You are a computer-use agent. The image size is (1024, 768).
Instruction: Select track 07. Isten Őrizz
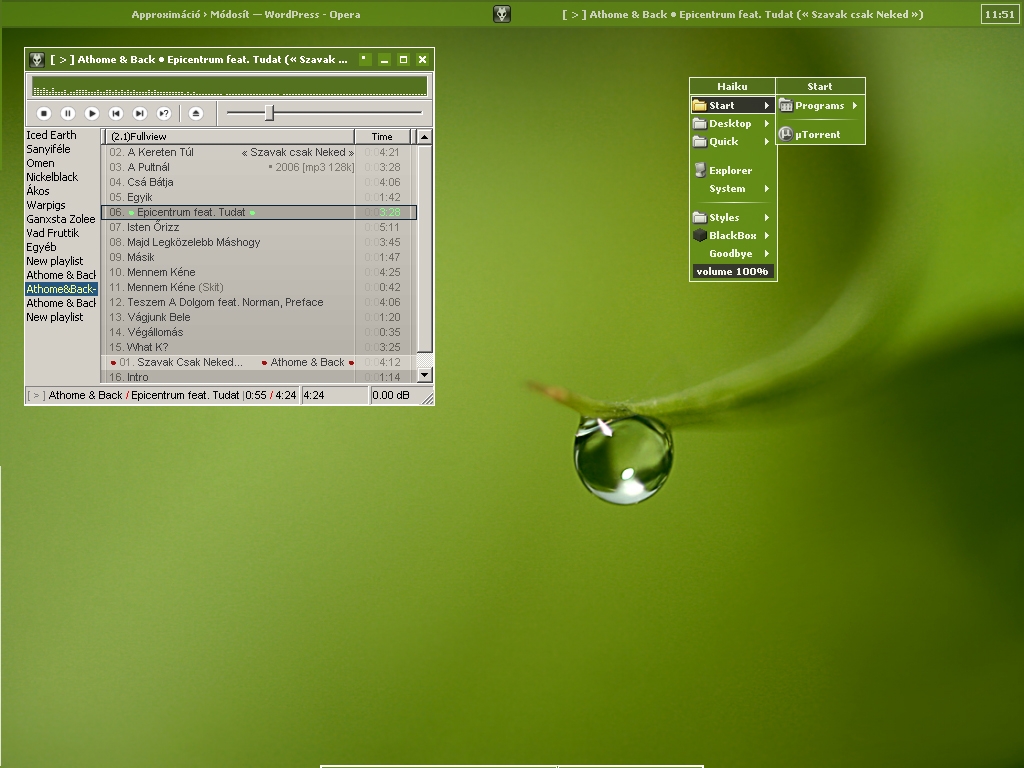(x=259, y=227)
